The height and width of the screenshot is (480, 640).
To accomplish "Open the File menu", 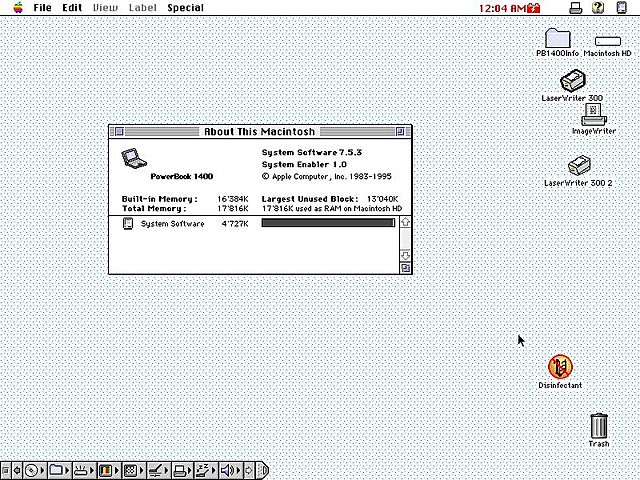I will click(42, 8).
